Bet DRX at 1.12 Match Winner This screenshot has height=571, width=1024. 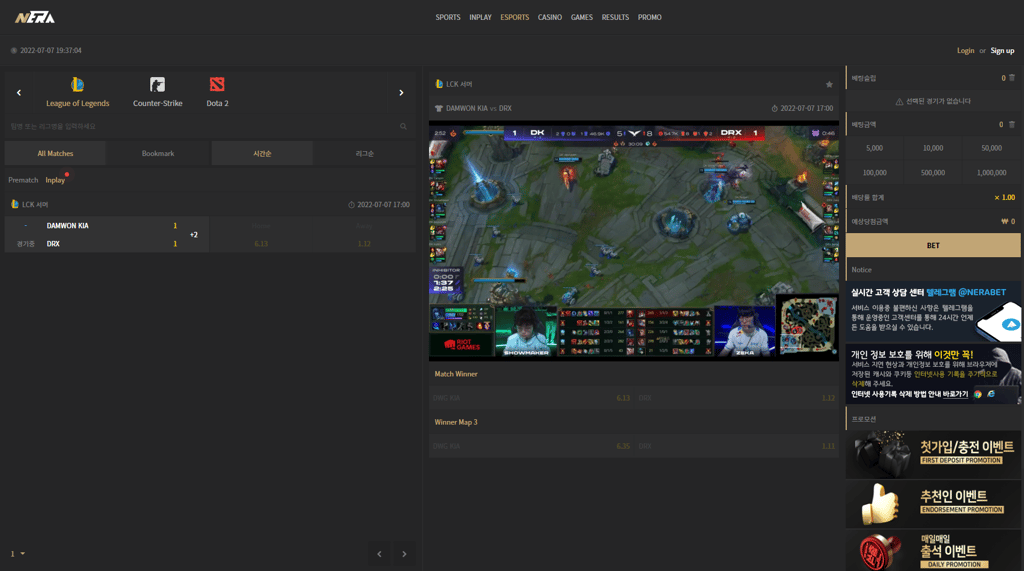click(737, 398)
